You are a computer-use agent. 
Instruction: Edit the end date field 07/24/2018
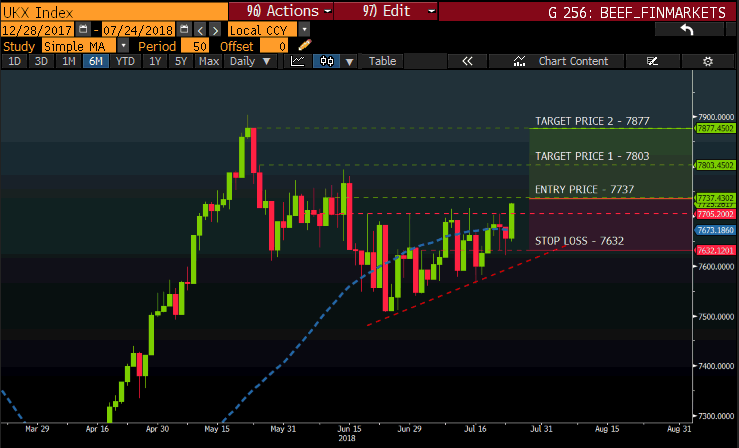(138, 30)
